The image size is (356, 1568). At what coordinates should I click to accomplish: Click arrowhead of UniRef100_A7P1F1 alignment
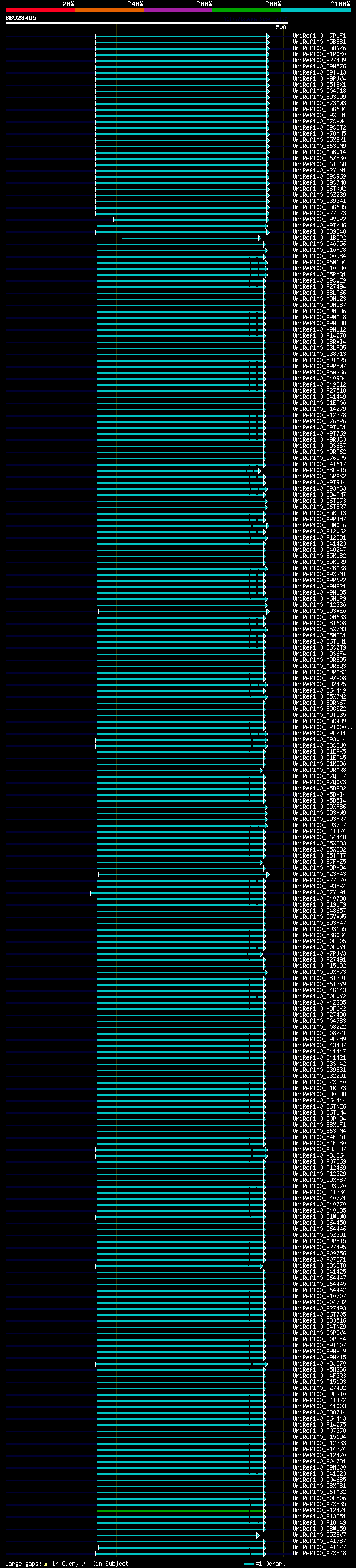268,36
